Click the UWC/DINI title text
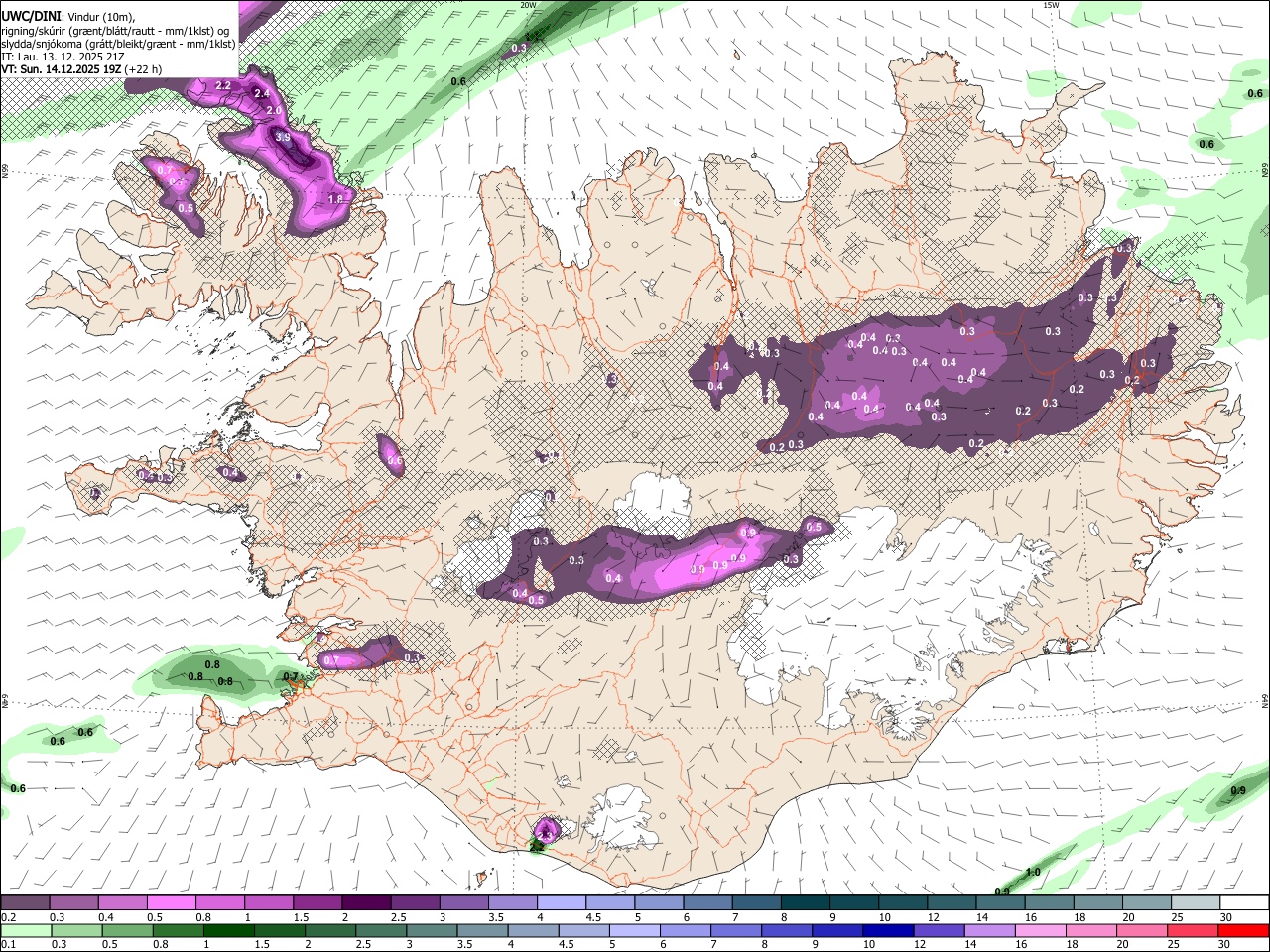The image size is (1270, 952). [x=32, y=17]
